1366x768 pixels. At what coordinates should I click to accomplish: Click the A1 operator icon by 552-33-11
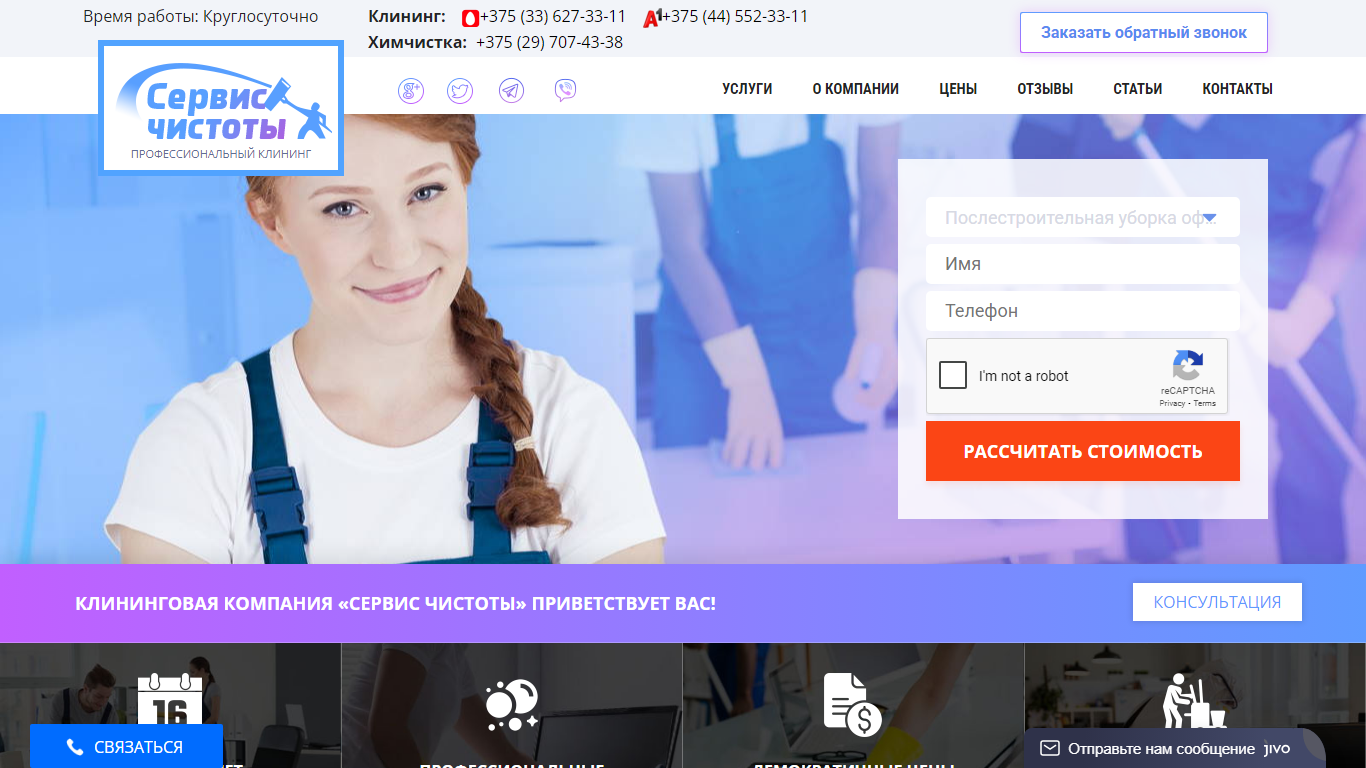(652, 18)
